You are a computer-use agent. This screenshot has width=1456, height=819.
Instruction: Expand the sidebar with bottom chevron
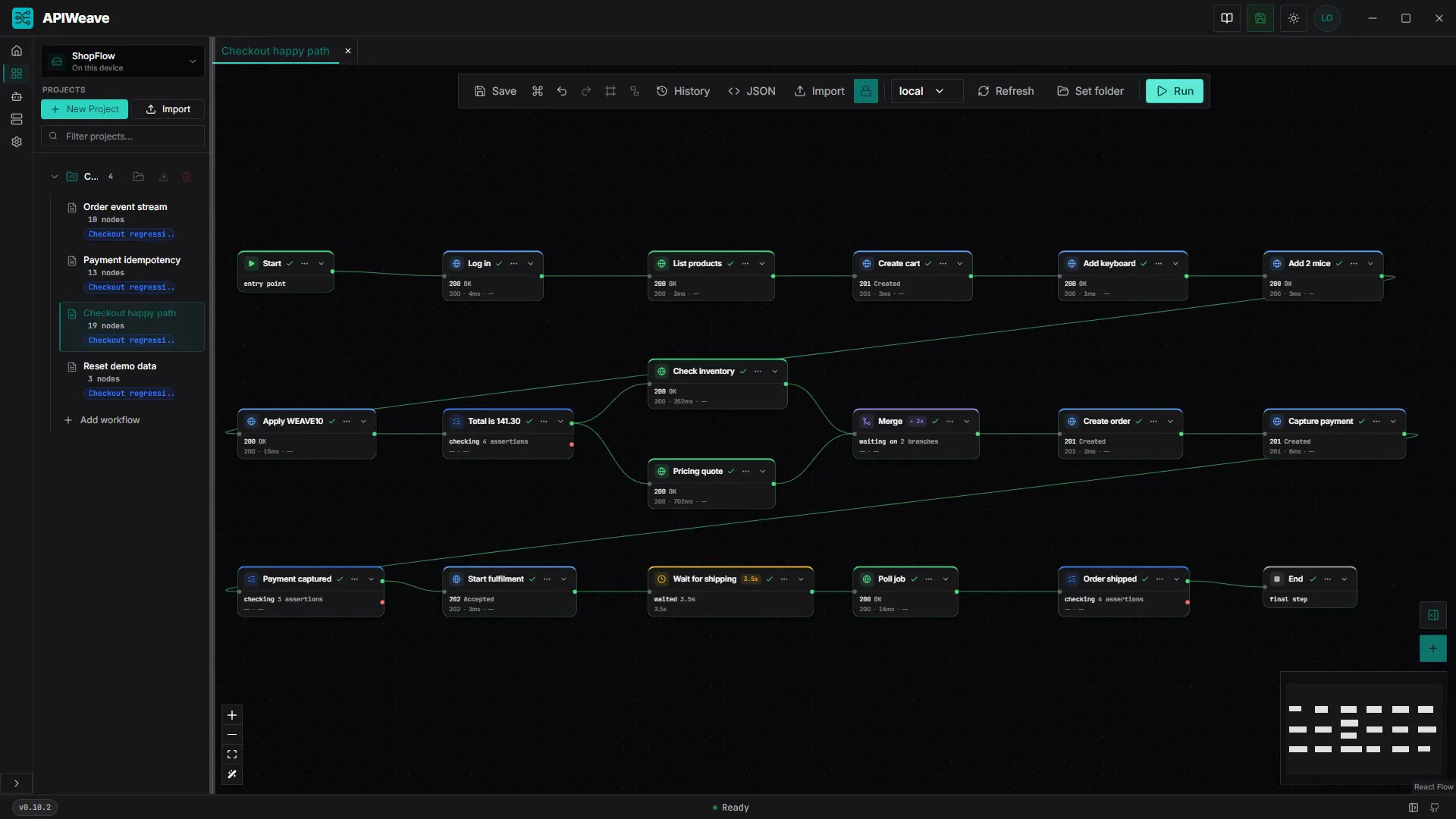pos(17,783)
